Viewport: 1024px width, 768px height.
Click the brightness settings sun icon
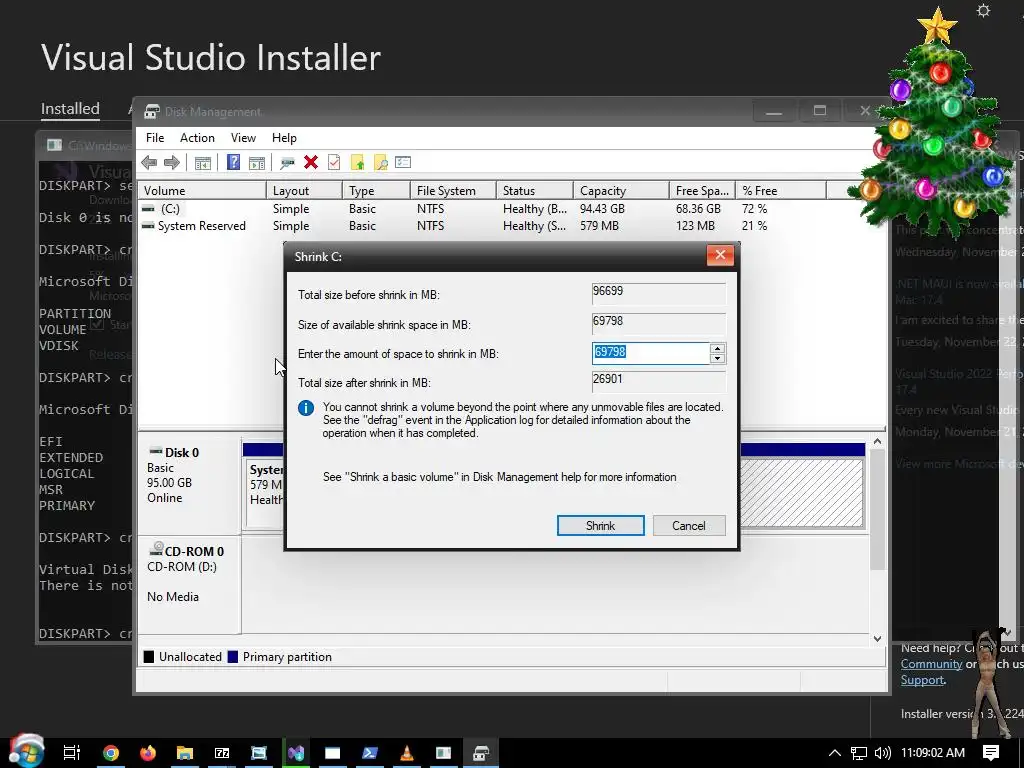[x=984, y=11]
